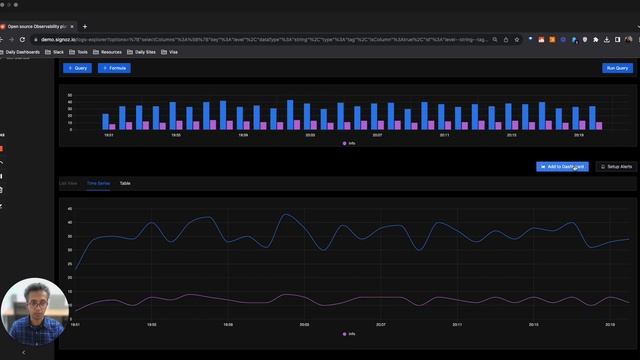Go forward with the browser forward arrow
Viewport: 640px width, 360px height.
tap(11, 40)
